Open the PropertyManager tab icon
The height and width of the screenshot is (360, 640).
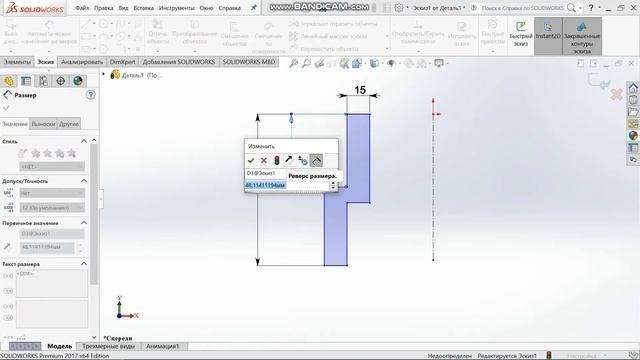click(x=26, y=81)
